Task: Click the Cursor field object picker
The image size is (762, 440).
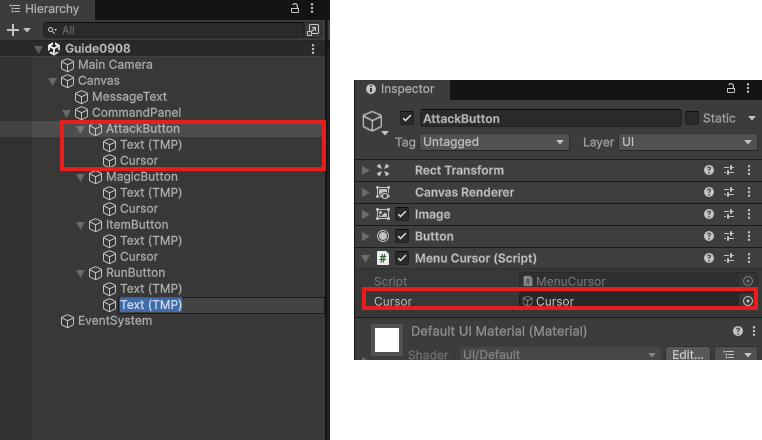Action: tap(748, 301)
